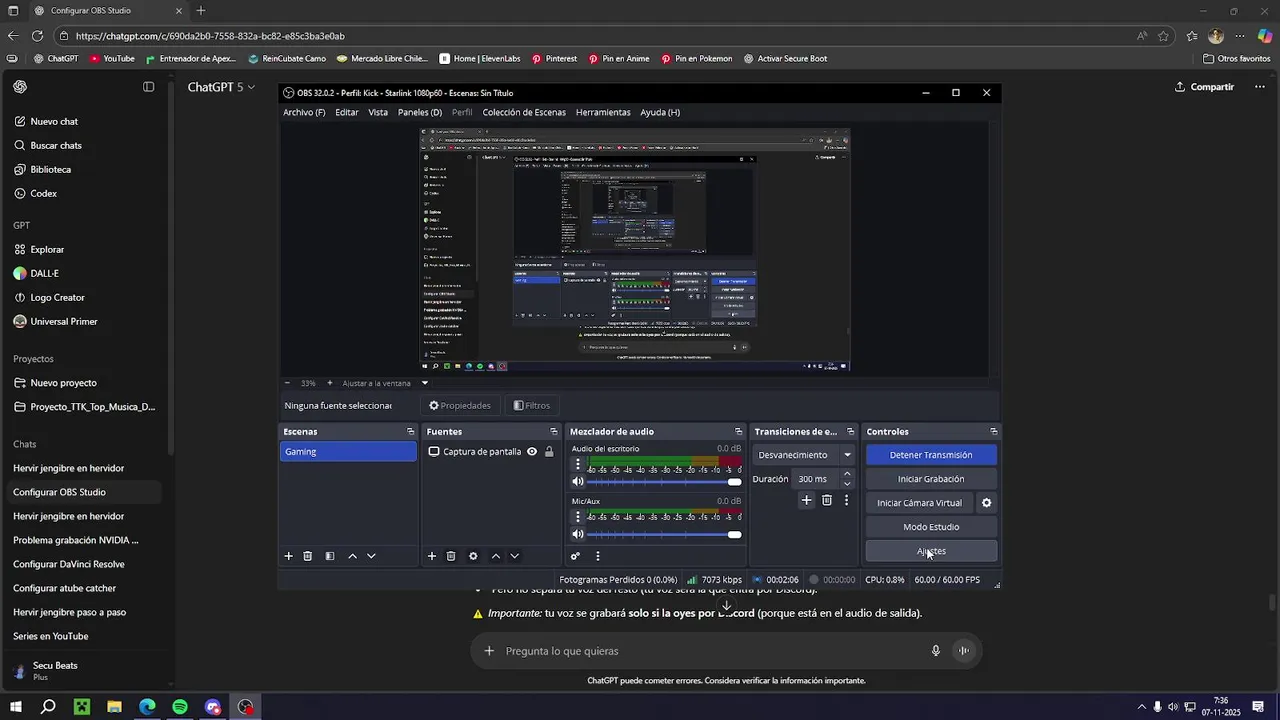
Task: Select Gaming scene in Escenas list
Action: click(348, 452)
